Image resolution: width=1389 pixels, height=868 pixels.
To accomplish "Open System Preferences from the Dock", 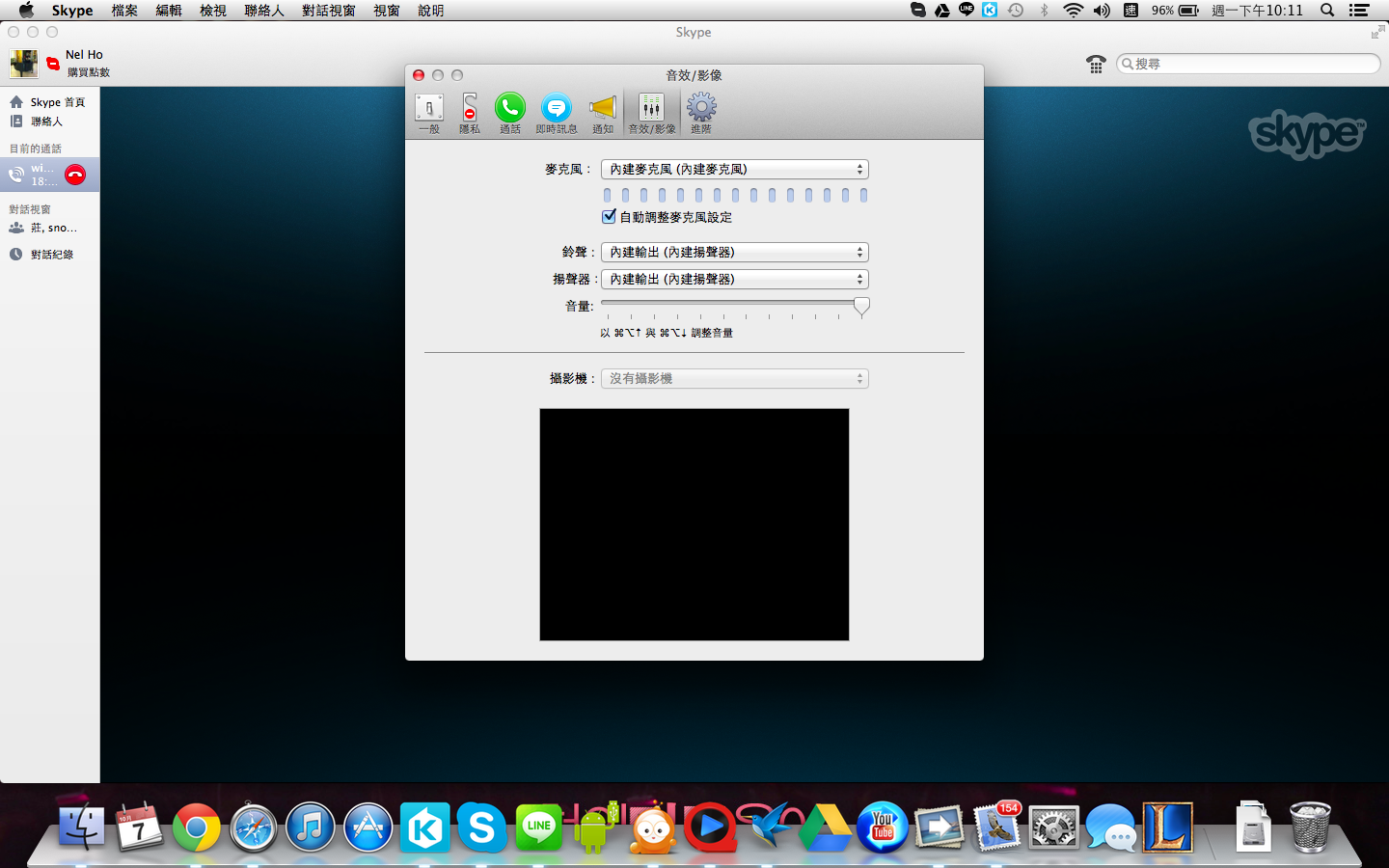I will coord(1054,827).
